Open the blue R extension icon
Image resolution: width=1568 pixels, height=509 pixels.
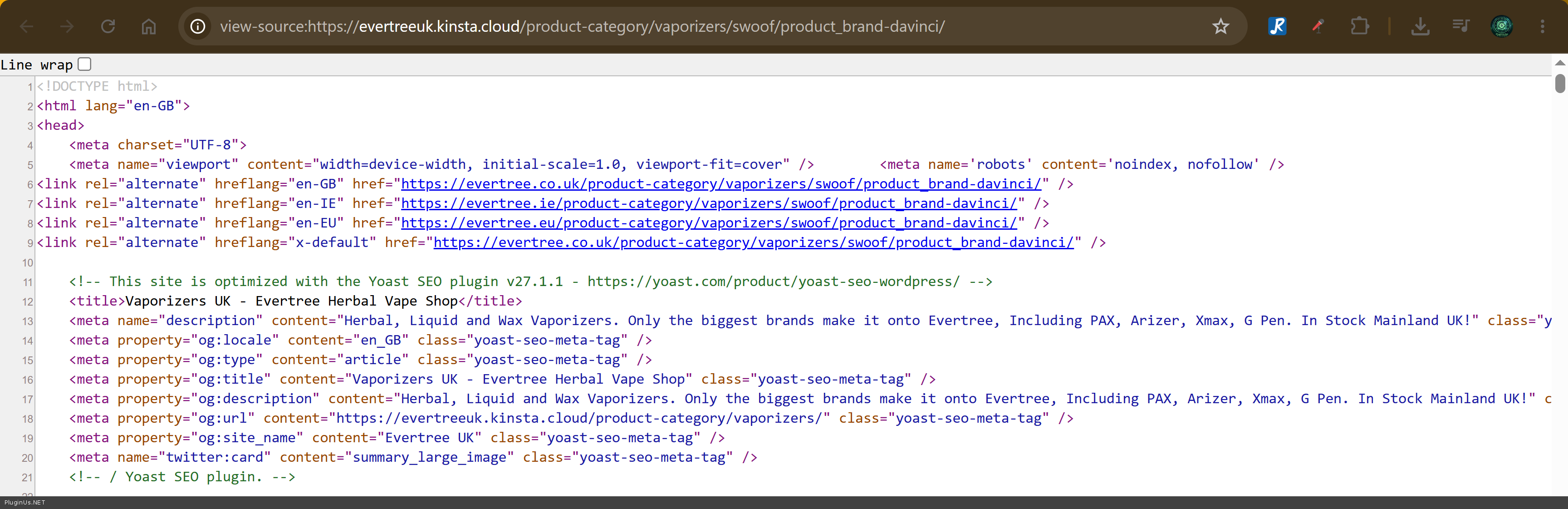point(1277,26)
